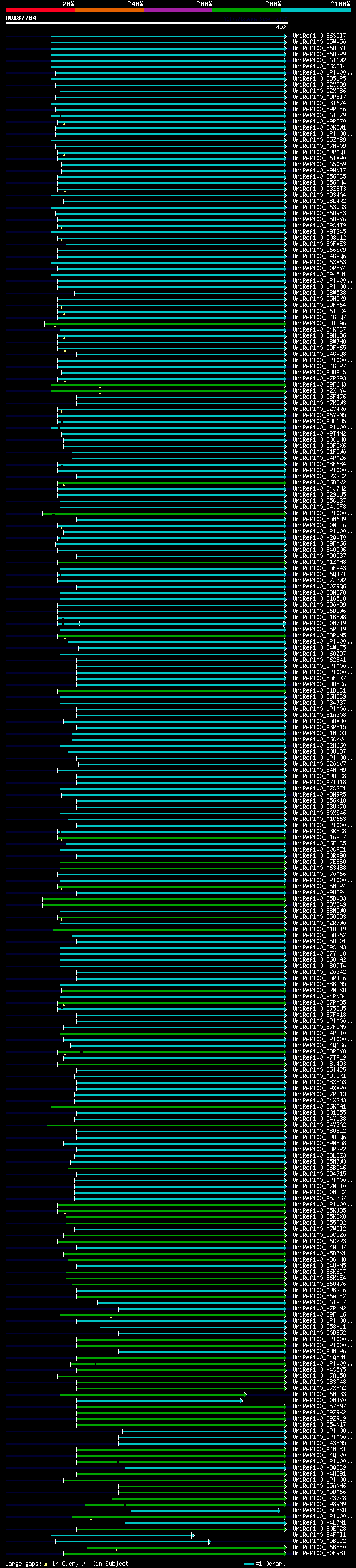
Task: Select hit label UniRef100_Q08112
Action: click(319, 238)
